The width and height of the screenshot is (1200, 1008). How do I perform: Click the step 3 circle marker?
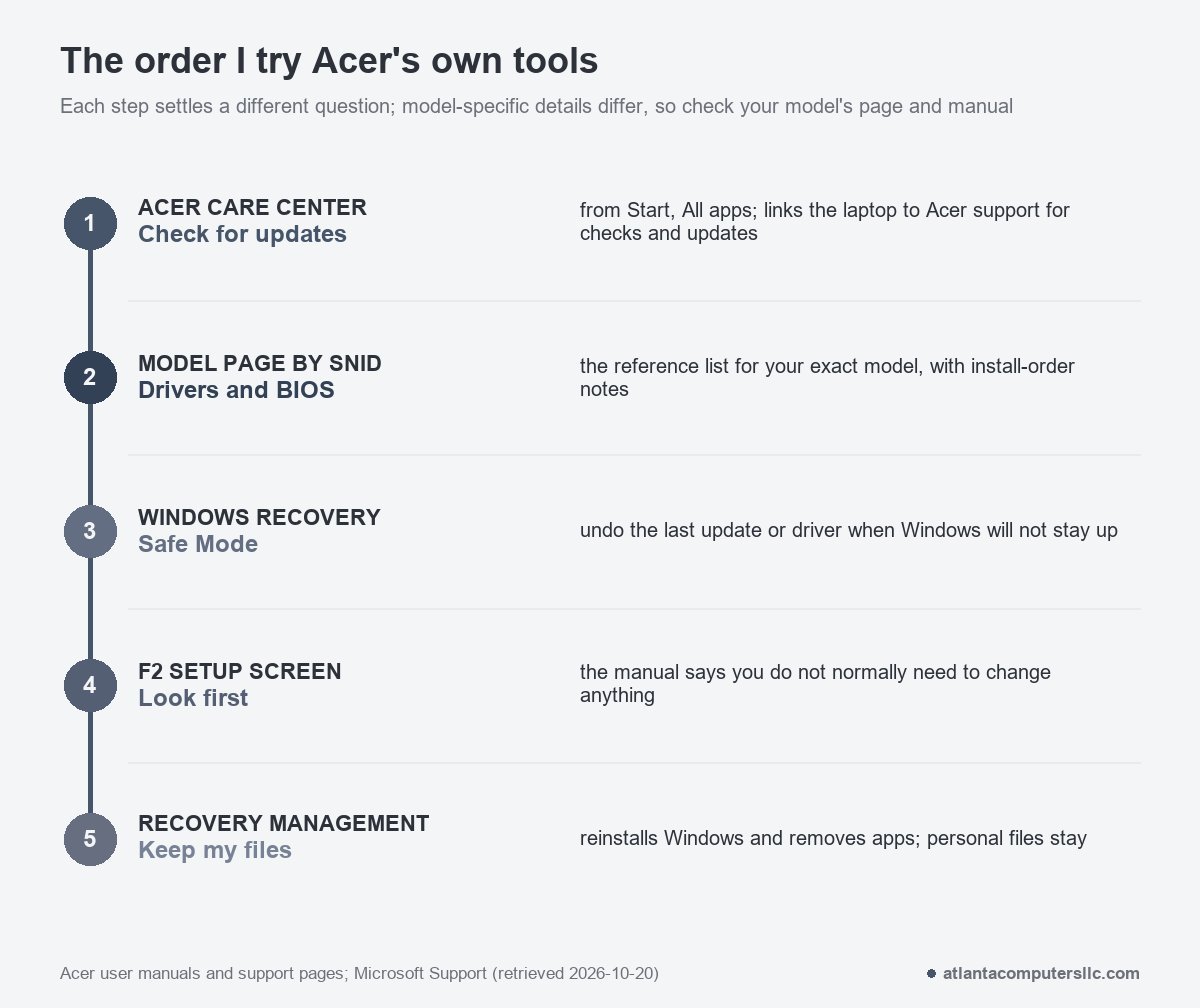90,531
